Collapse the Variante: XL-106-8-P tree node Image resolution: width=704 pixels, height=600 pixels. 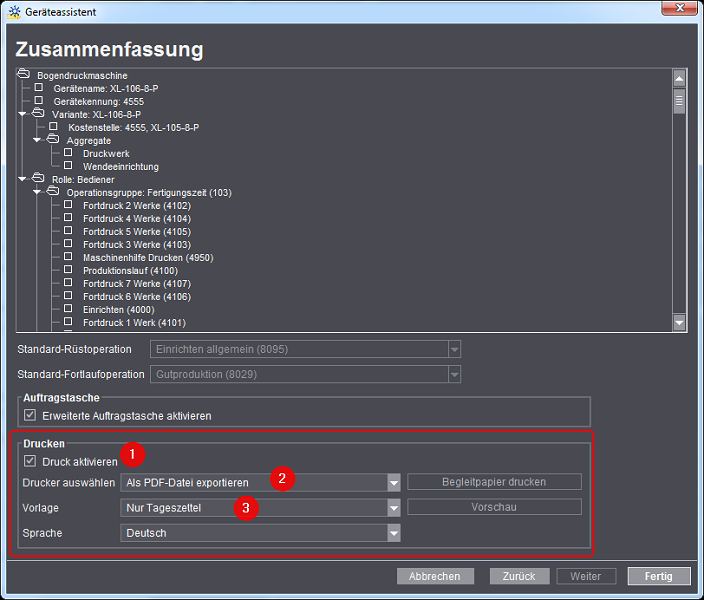[x=23, y=114]
